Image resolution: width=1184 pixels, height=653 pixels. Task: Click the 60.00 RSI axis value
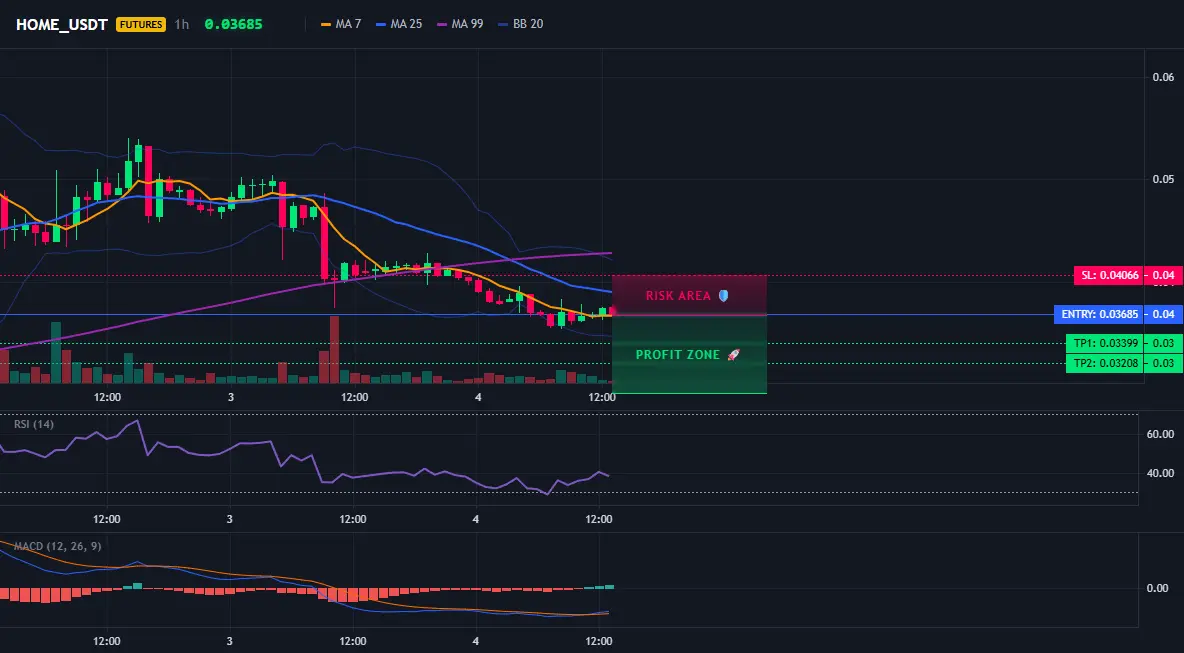pyautogui.click(x=1160, y=434)
